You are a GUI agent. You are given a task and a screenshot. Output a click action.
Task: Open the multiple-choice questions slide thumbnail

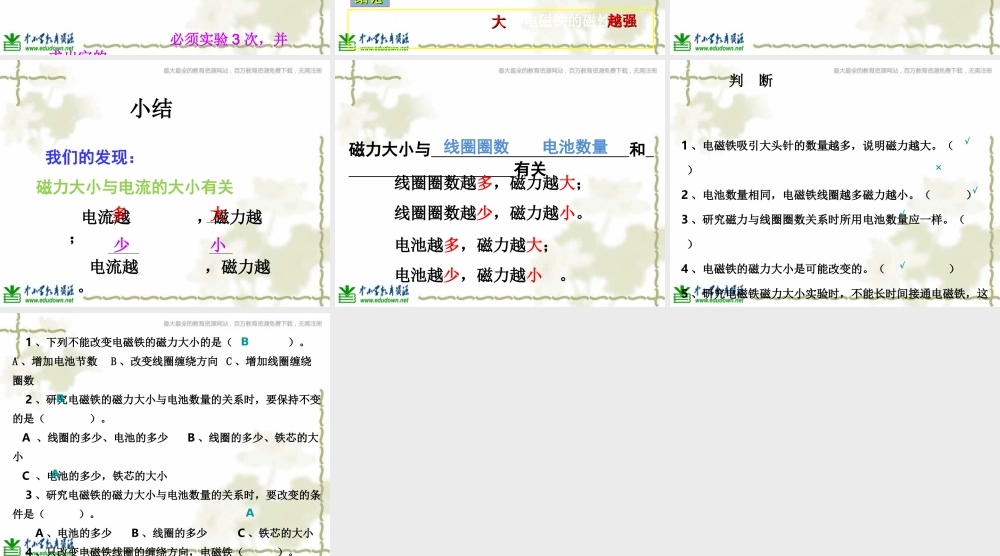point(165,434)
